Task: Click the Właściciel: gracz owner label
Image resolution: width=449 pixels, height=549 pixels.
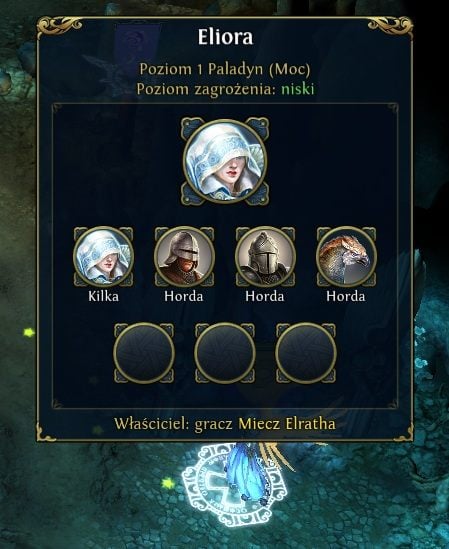Action: pyautogui.click(x=174, y=424)
